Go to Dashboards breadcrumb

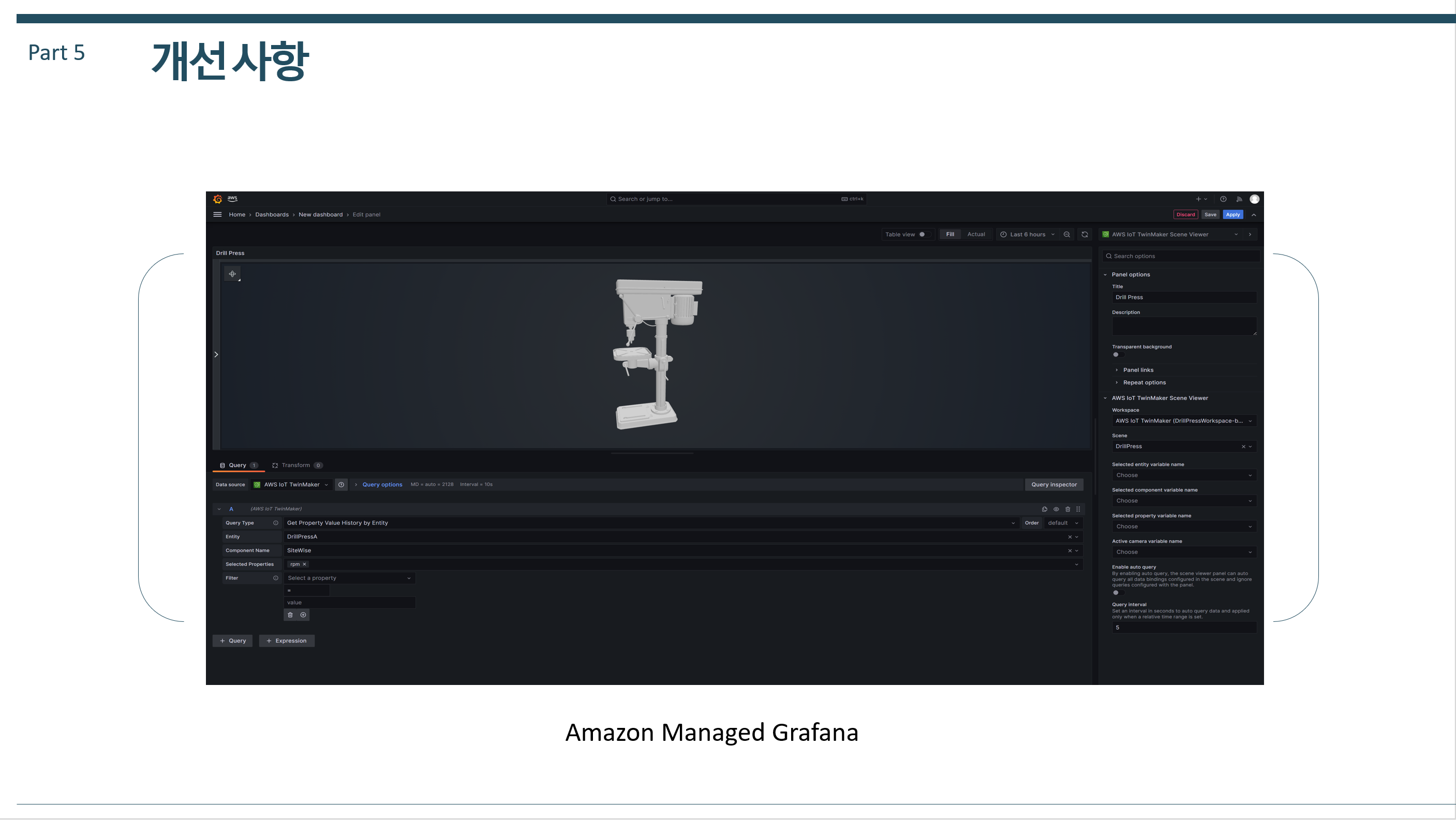coord(272,215)
